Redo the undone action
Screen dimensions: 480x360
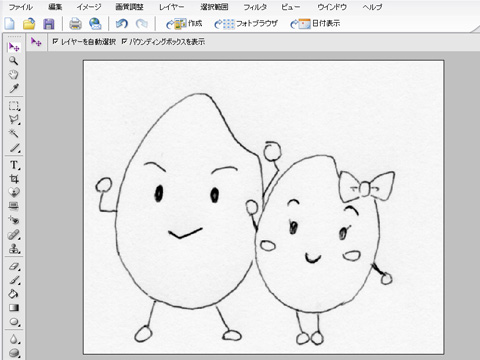(142, 24)
